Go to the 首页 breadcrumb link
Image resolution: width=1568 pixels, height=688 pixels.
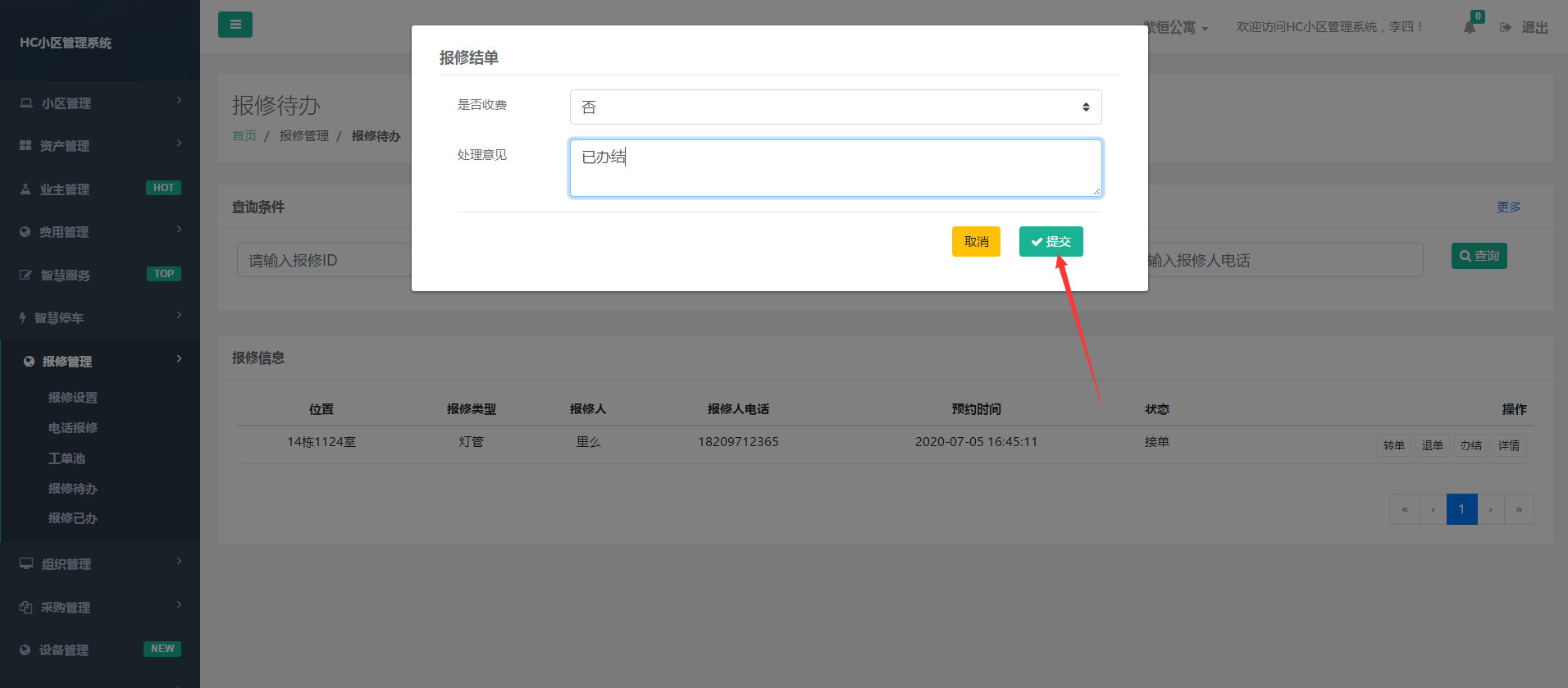pyautogui.click(x=244, y=136)
